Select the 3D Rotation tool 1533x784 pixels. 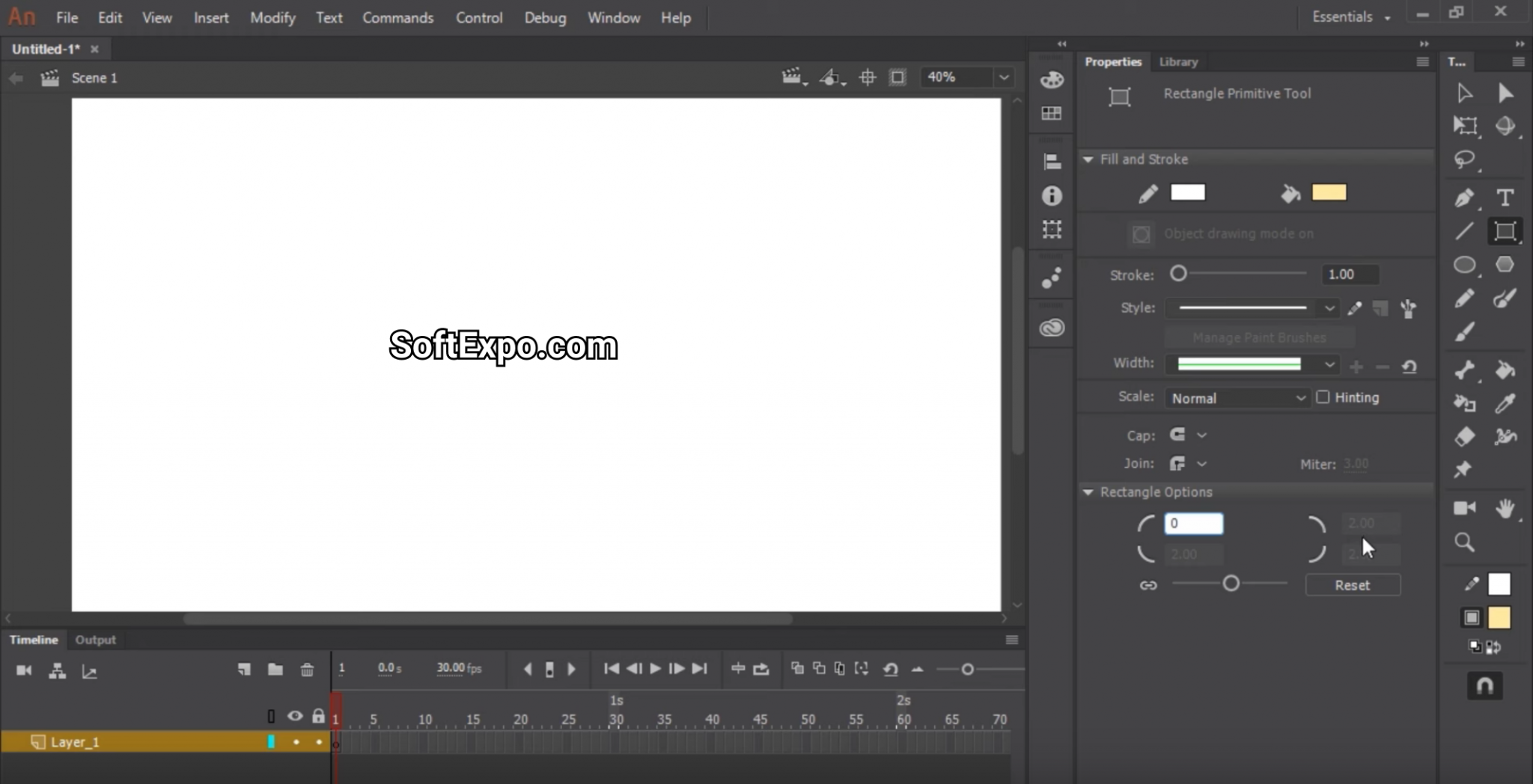pos(1505,126)
